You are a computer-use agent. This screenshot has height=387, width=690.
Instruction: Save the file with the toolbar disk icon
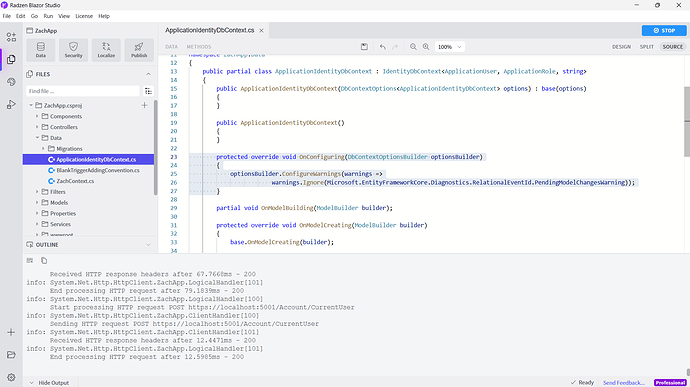(364, 47)
